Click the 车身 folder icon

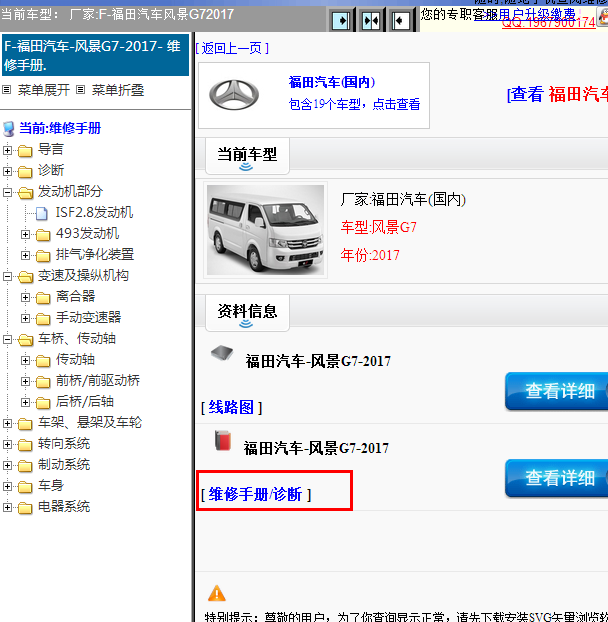pos(25,486)
